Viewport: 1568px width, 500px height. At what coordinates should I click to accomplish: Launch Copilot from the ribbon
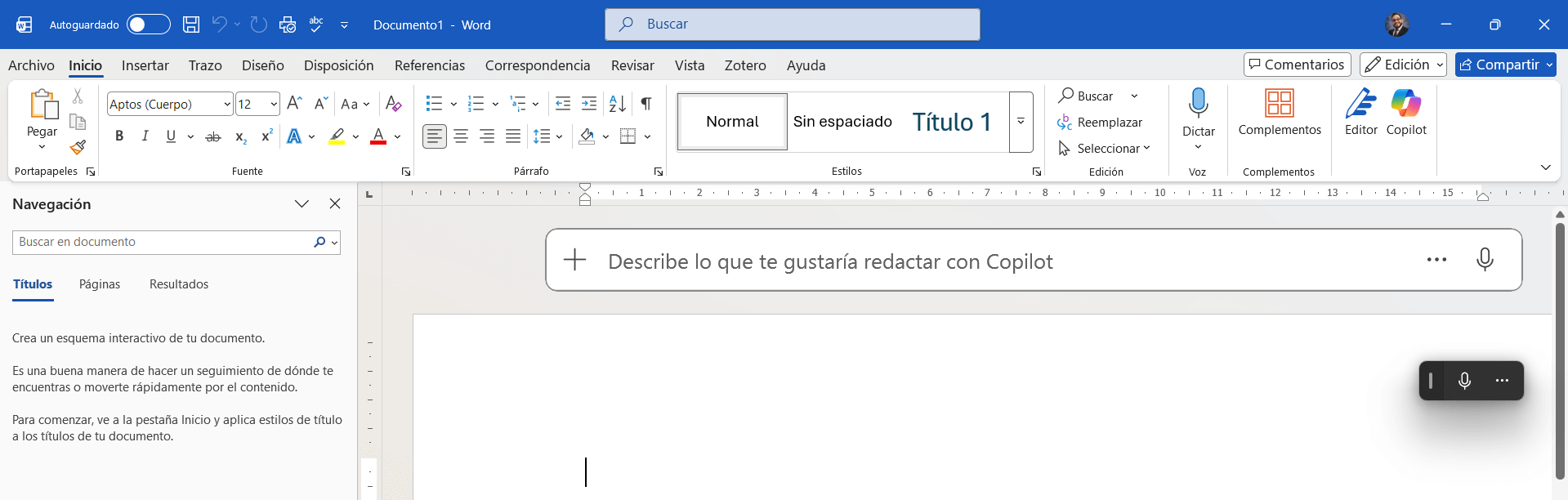tap(1406, 104)
